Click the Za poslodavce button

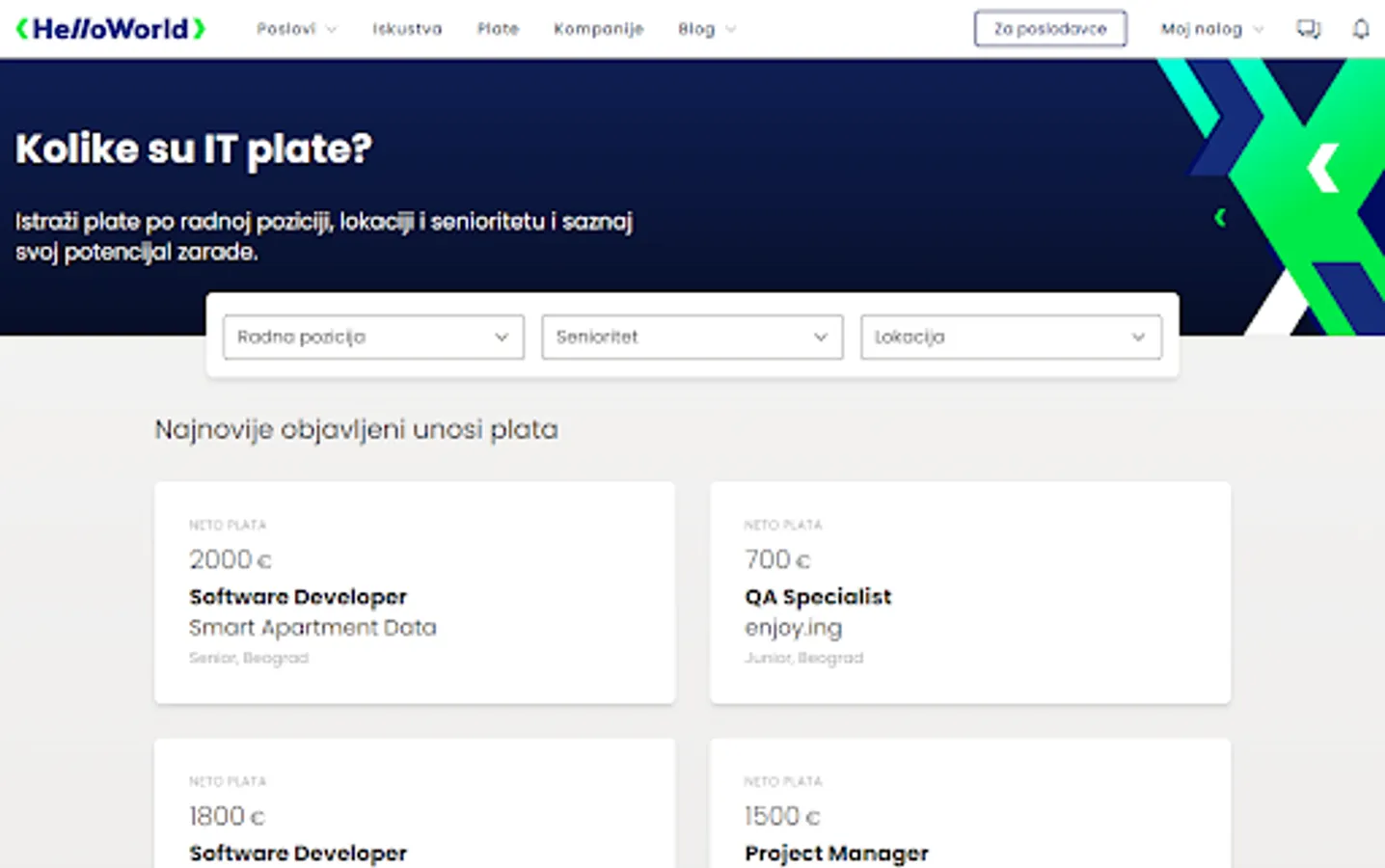(x=1050, y=29)
